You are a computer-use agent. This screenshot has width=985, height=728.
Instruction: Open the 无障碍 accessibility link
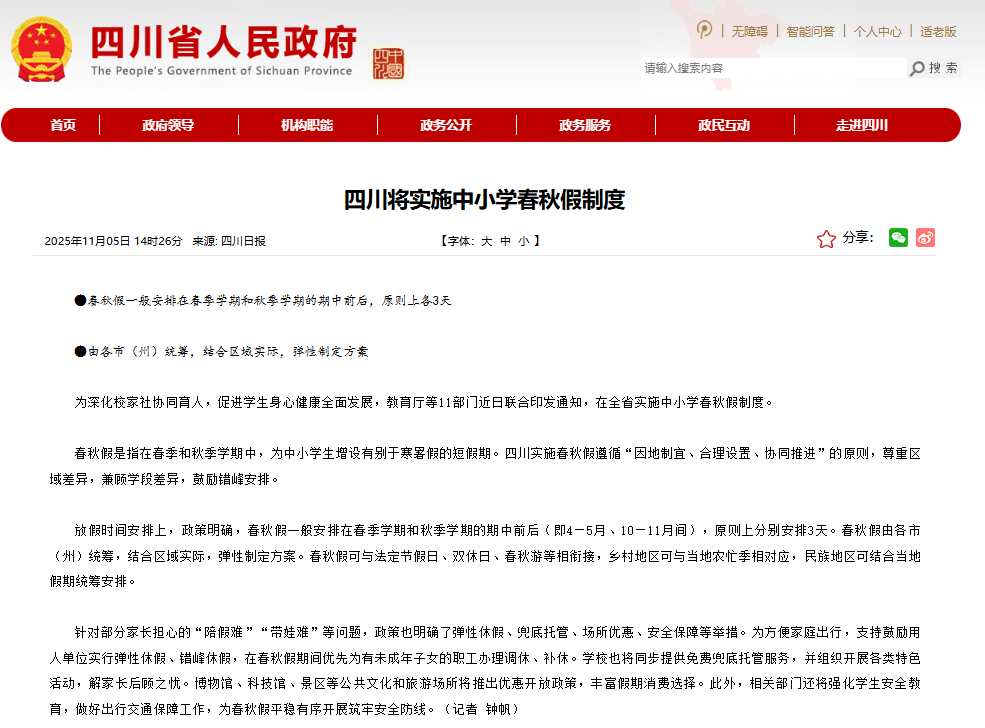pos(749,31)
